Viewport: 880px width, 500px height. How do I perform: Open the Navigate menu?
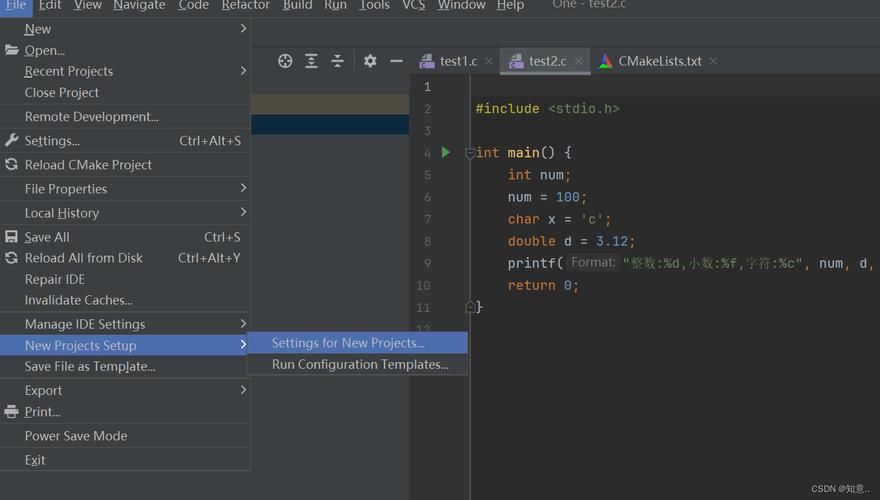tap(139, 5)
